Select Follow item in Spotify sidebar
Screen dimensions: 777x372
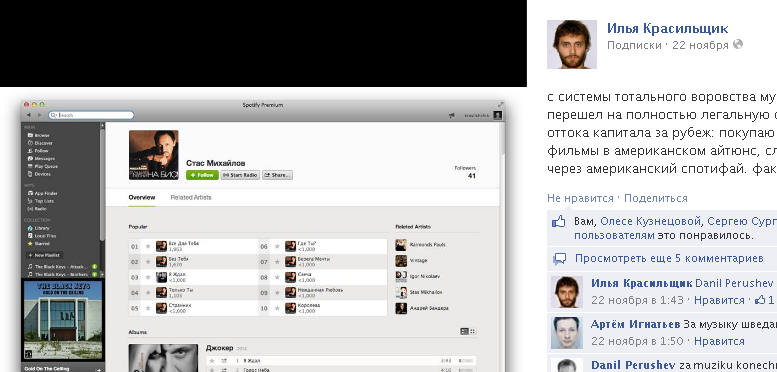coord(38,151)
